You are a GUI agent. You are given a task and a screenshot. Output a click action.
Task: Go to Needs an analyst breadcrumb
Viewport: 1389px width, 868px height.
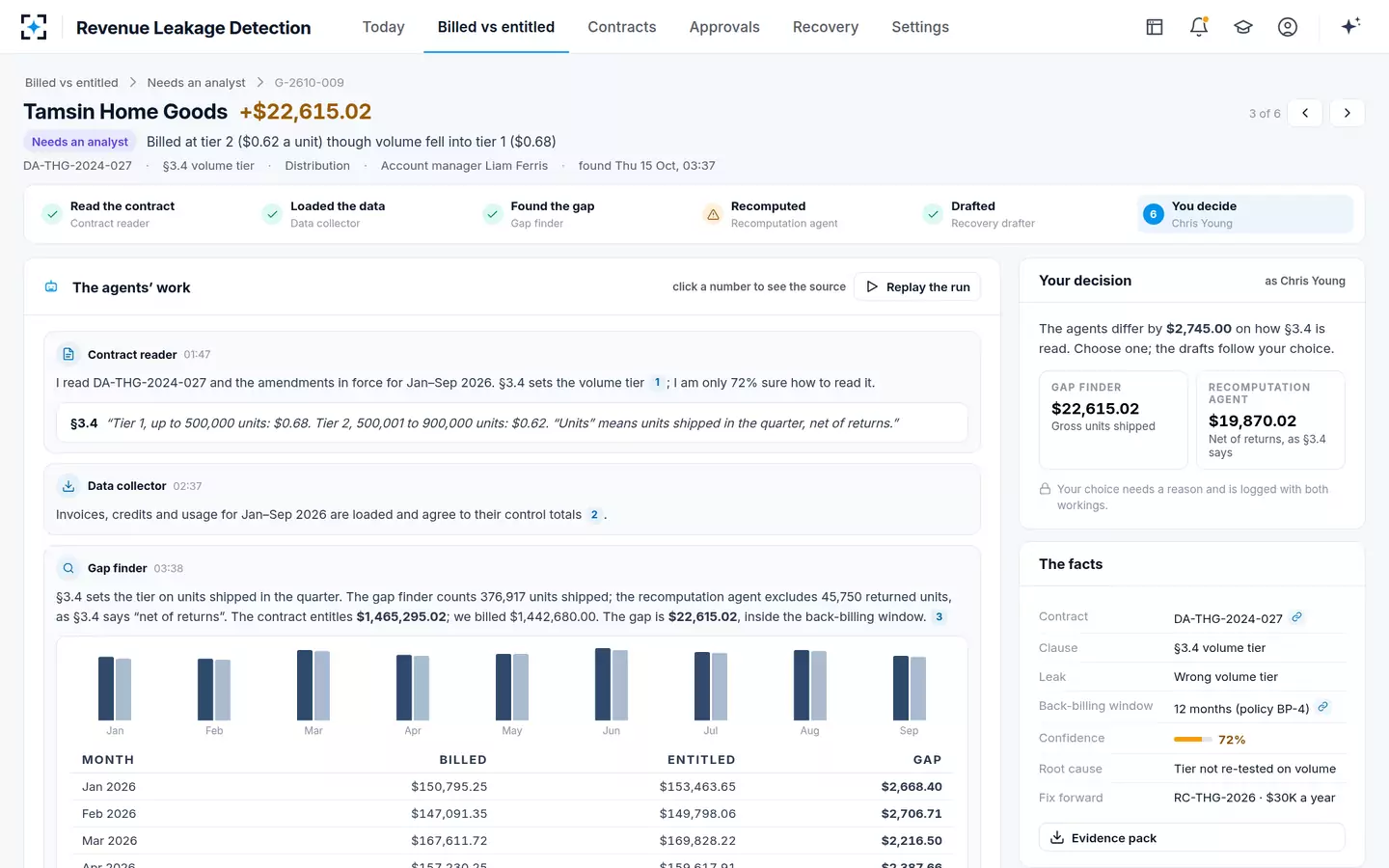point(196,83)
